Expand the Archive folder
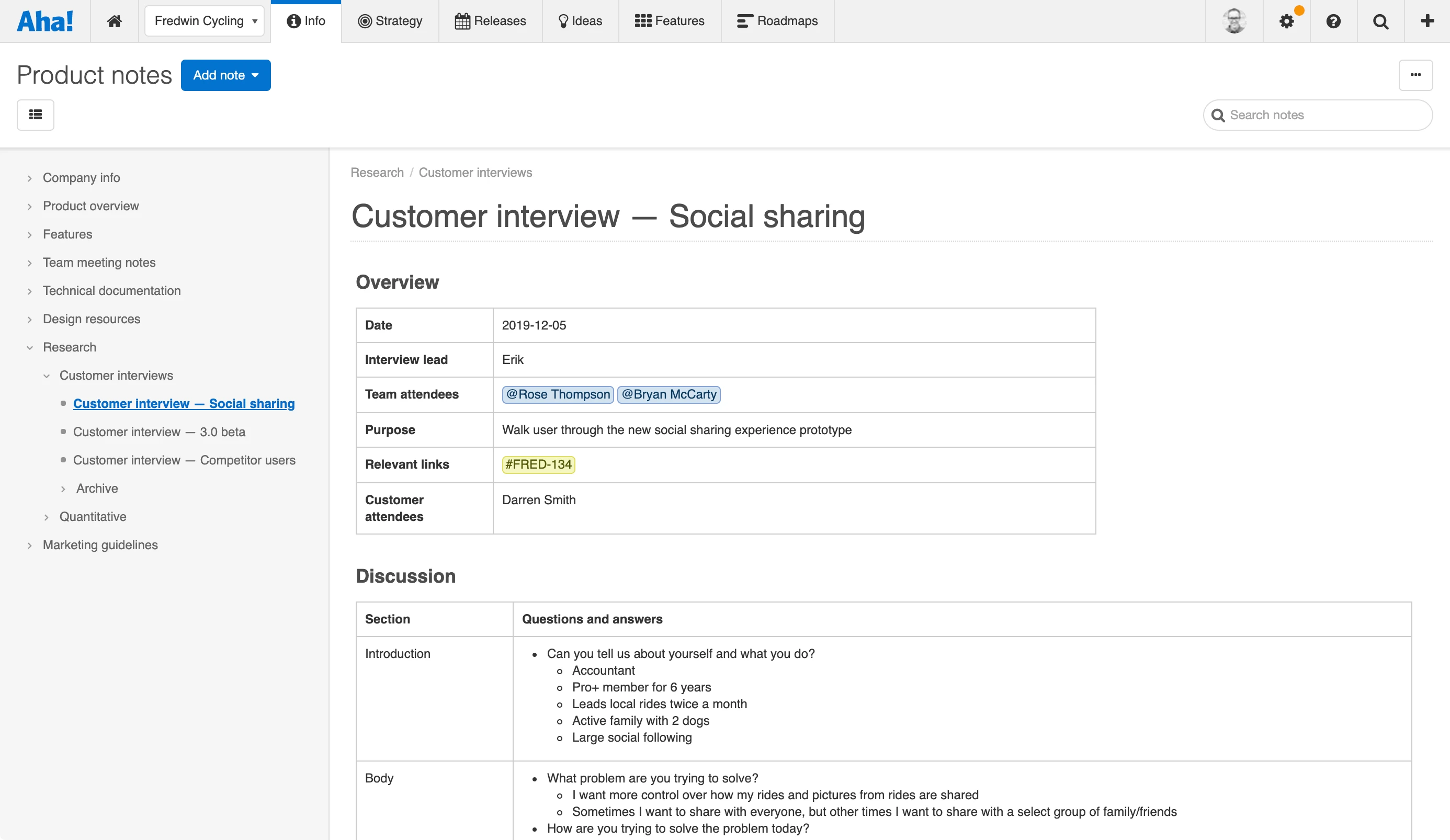This screenshot has width=1450, height=840. pyautogui.click(x=63, y=489)
